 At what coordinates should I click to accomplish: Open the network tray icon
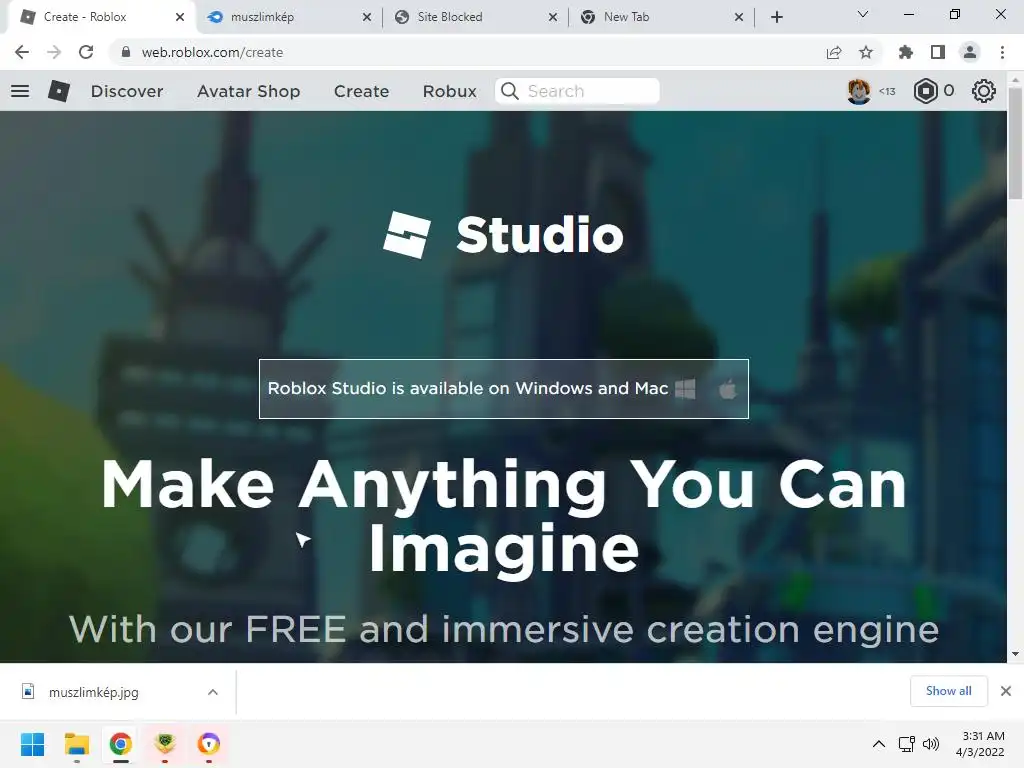(x=906, y=744)
